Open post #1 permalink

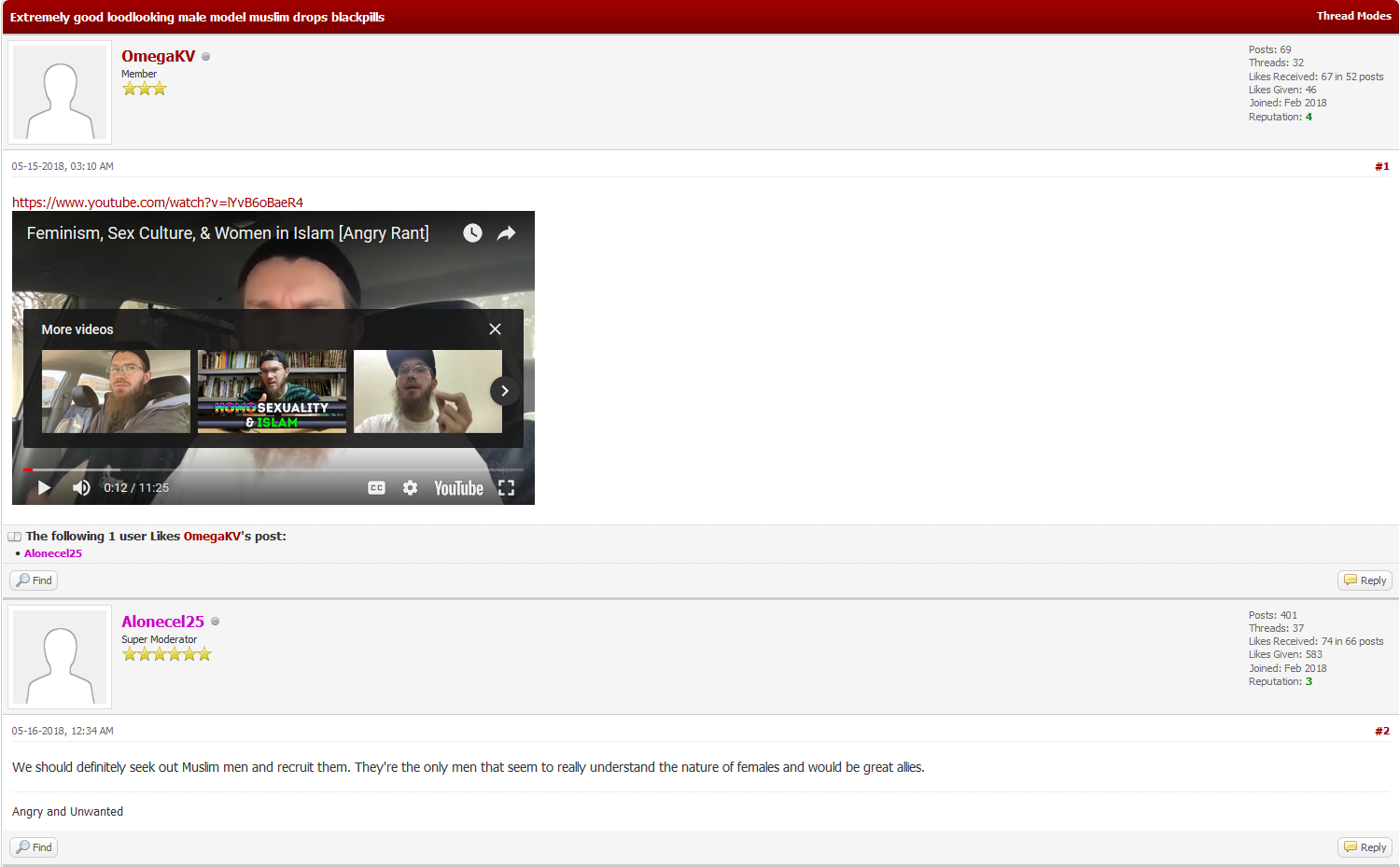tap(1382, 166)
